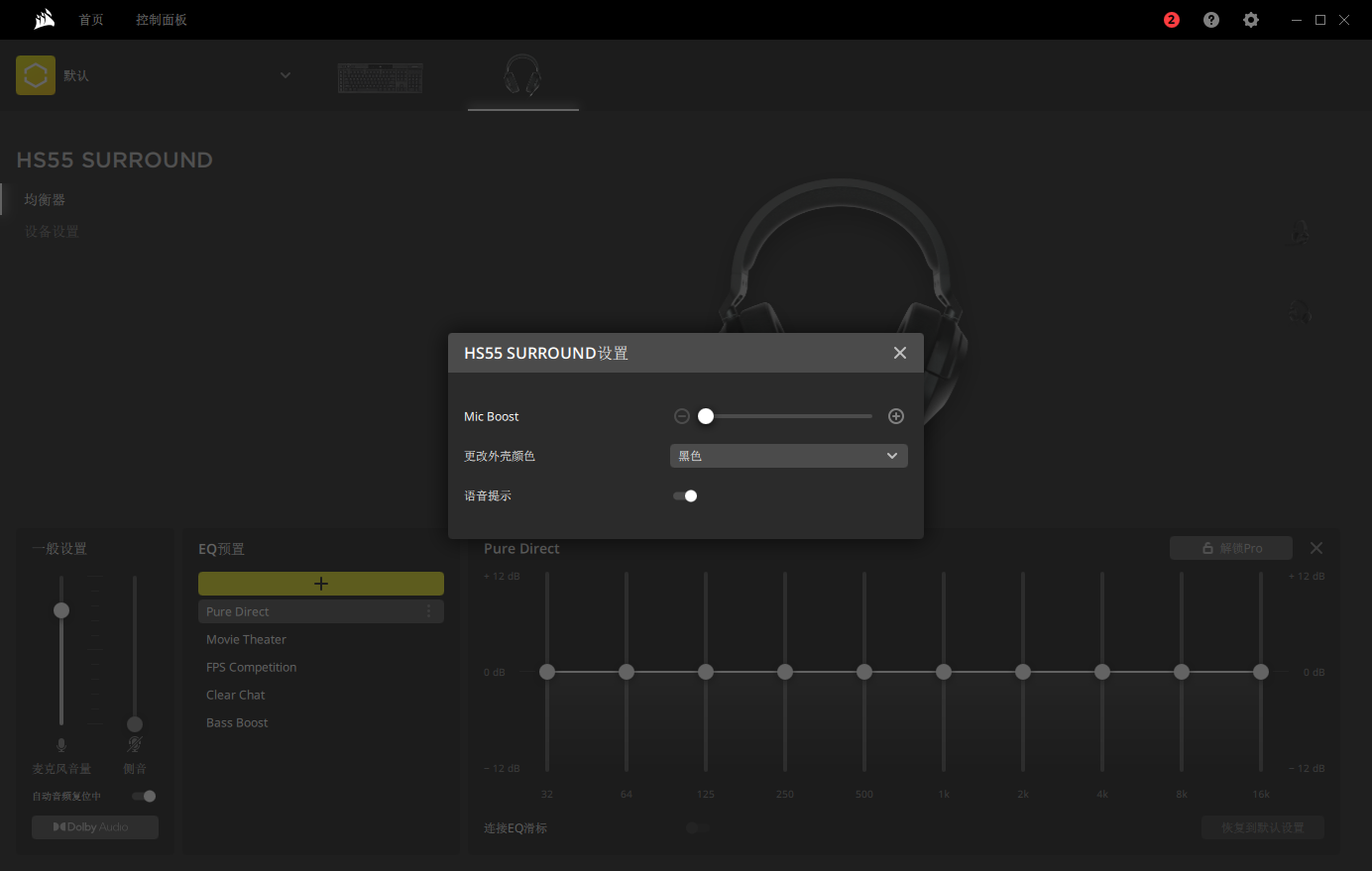Click the 解锁Pro unlock button

(x=1231, y=548)
